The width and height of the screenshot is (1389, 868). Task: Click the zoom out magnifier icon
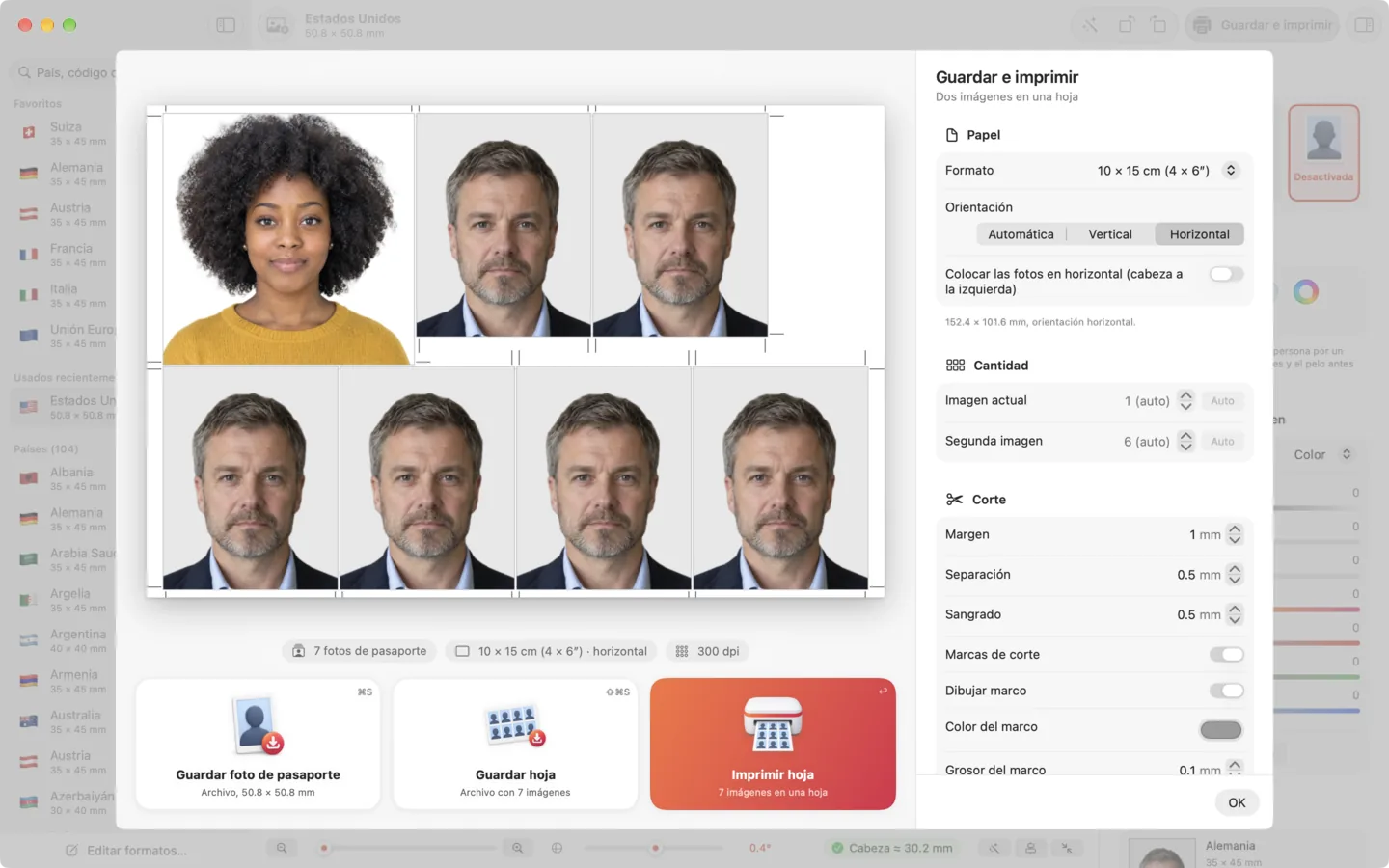282,848
